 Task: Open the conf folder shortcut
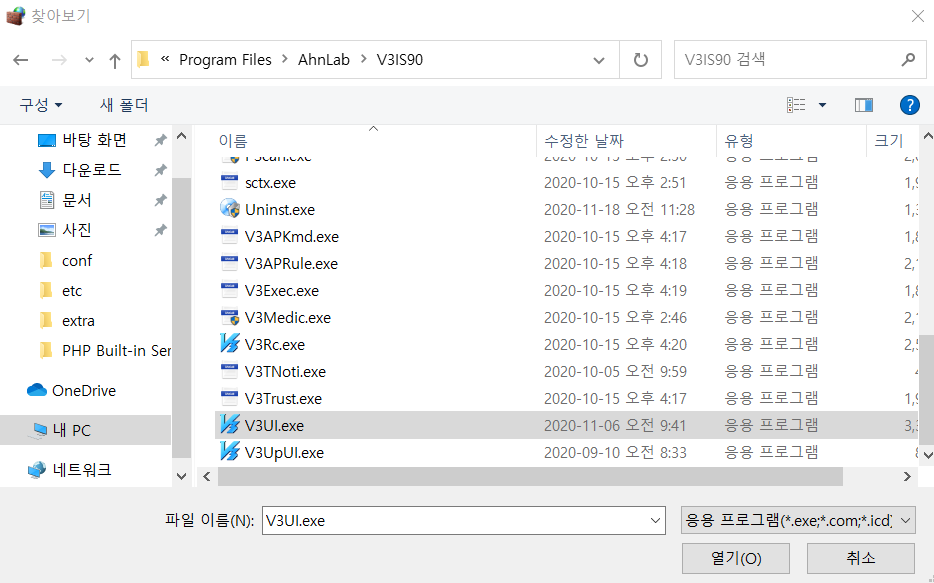pyautogui.click(x=77, y=260)
